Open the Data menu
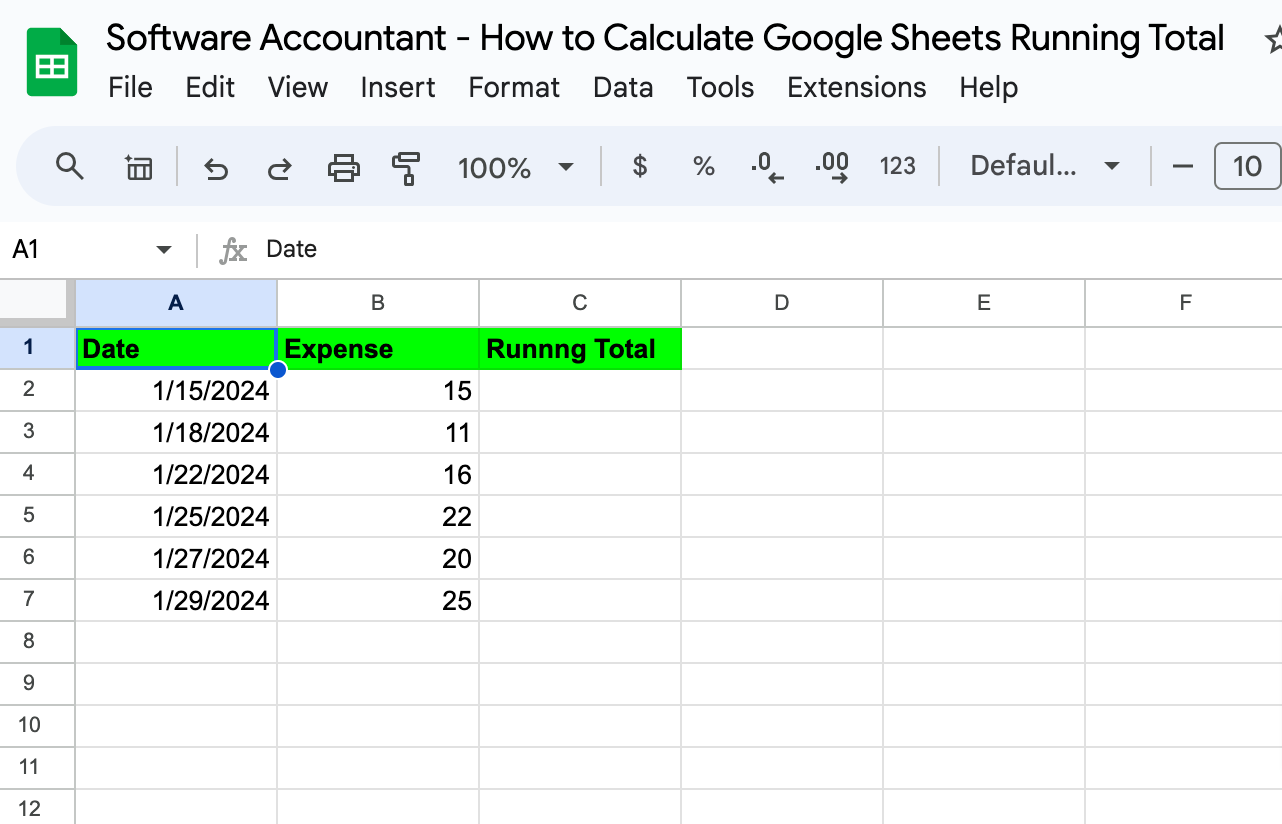Image resolution: width=1282 pixels, height=824 pixels. coord(623,88)
